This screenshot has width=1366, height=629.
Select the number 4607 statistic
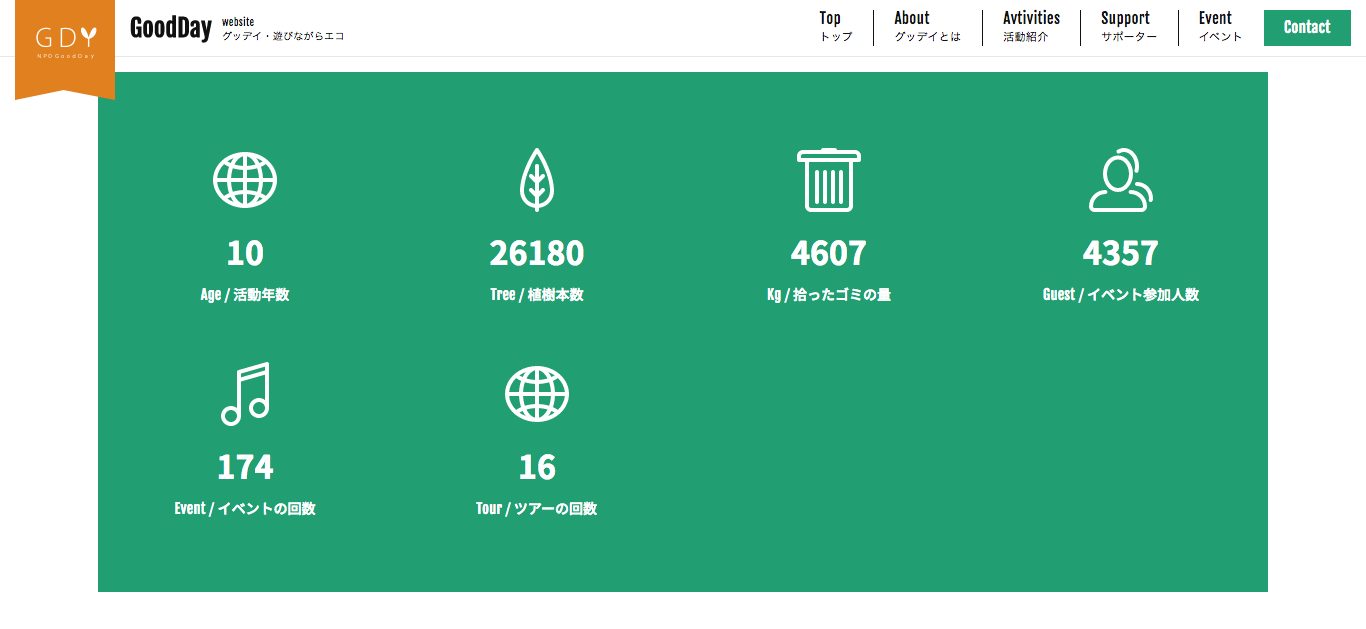point(829,253)
